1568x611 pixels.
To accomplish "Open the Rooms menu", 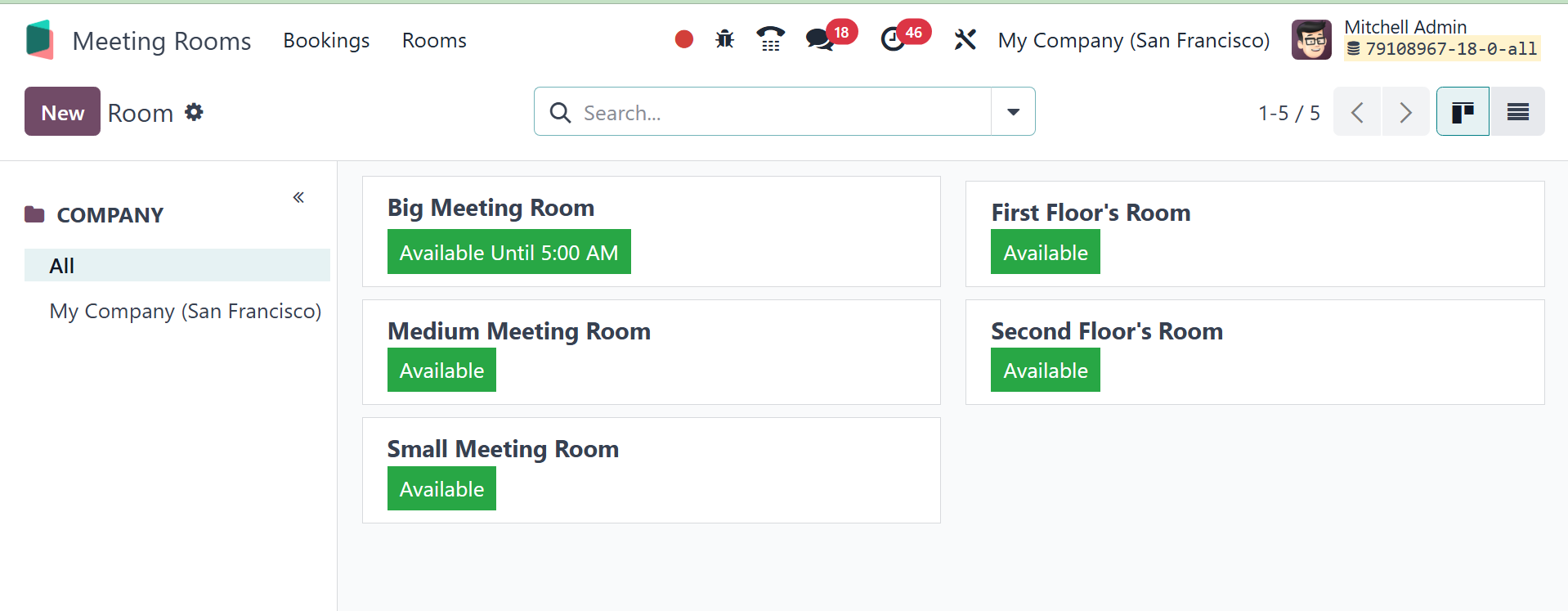I will (434, 40).
